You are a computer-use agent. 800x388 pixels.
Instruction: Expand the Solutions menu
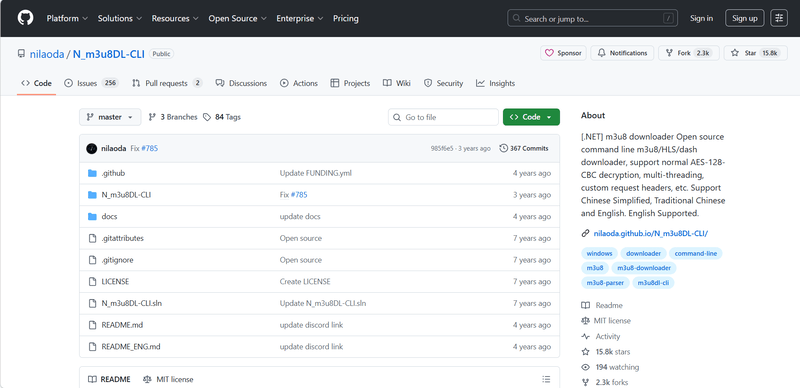(x=119, y=18)
